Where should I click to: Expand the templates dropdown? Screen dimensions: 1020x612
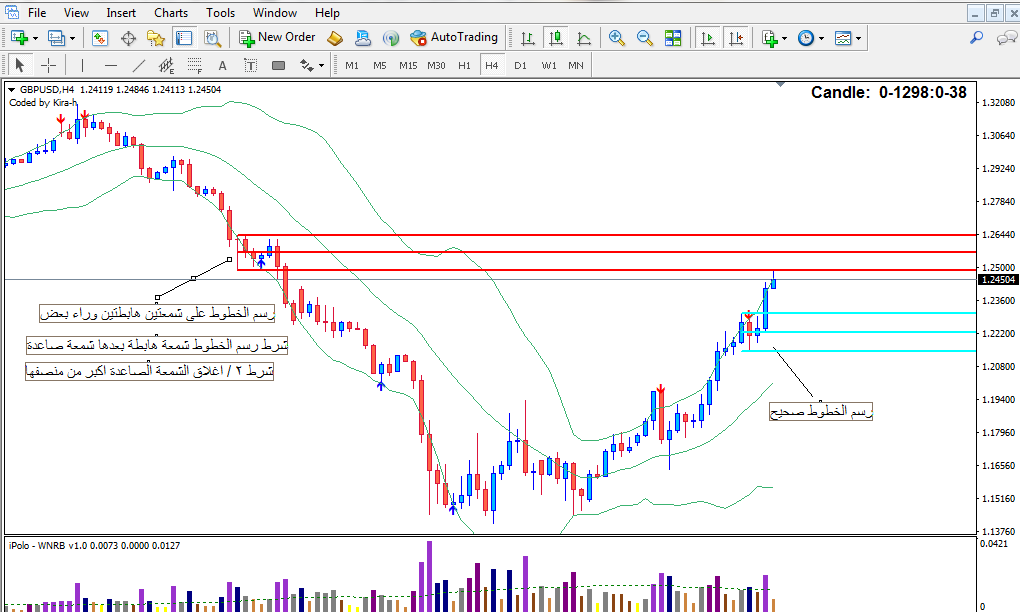pyautogui.click(x=849, y=38)
